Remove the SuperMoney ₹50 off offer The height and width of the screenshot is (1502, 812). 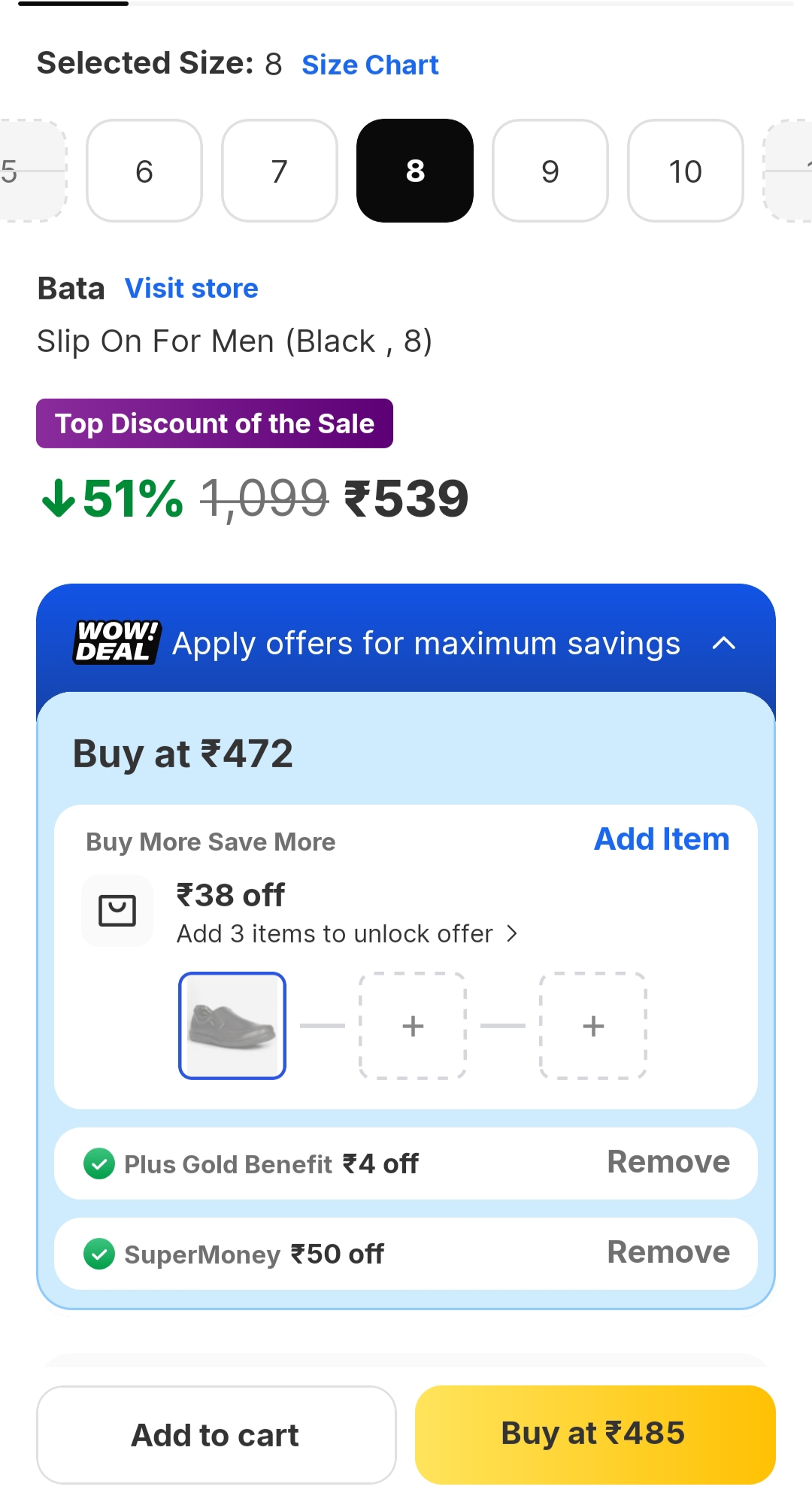pos(668,1253)
